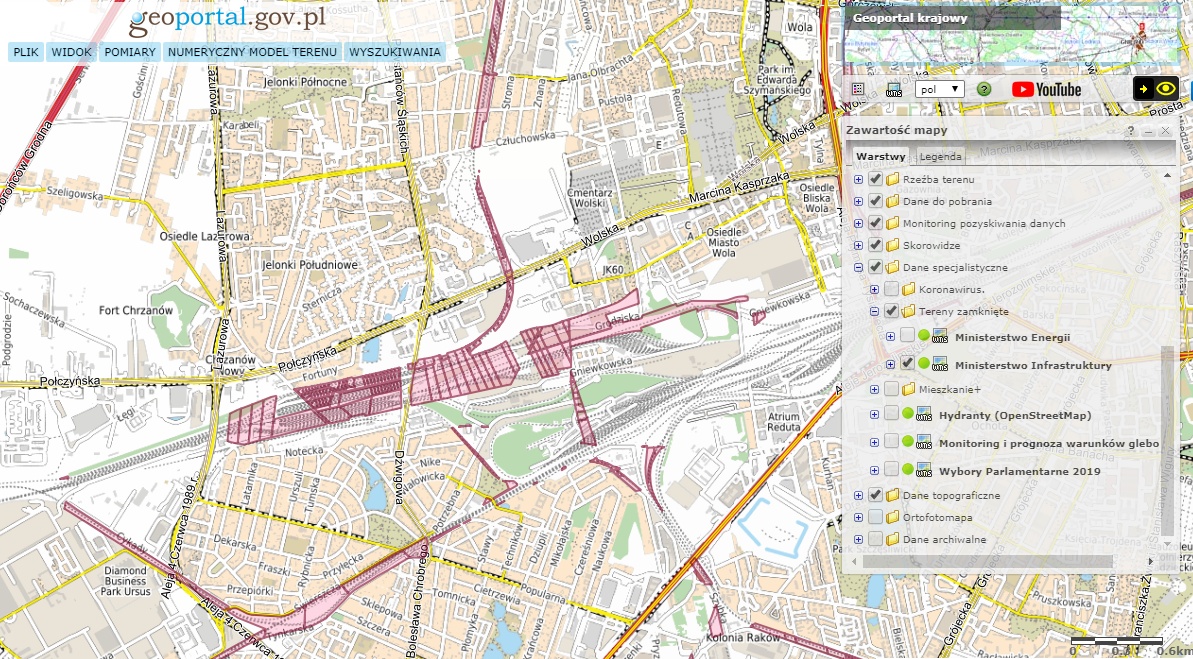Expand the Dane topograficzne group
Image resolution: width=1193 pixels, height=659 pixels.
[x=858, y=495]
